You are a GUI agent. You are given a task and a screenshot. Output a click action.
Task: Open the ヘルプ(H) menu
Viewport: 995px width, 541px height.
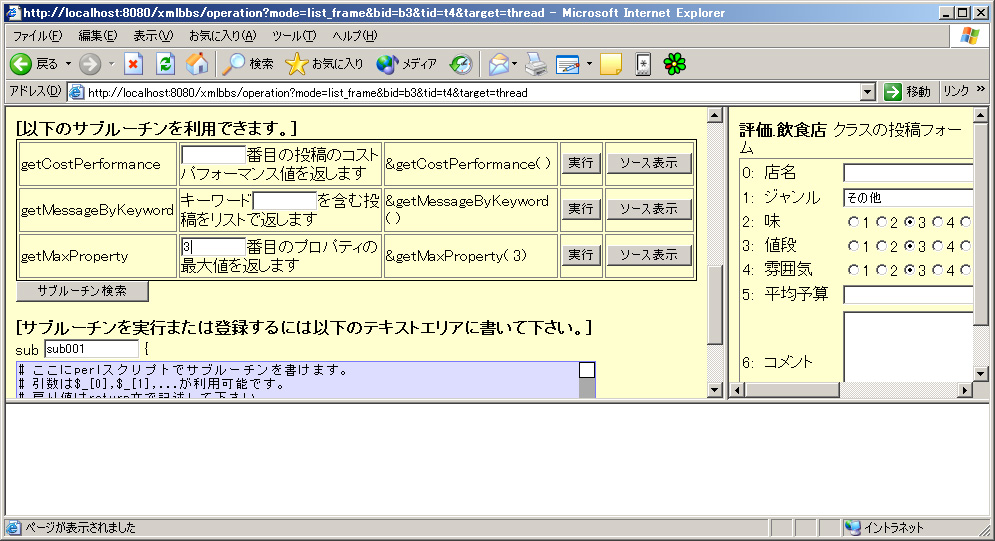pyautogui.click(x=355, y=36)
